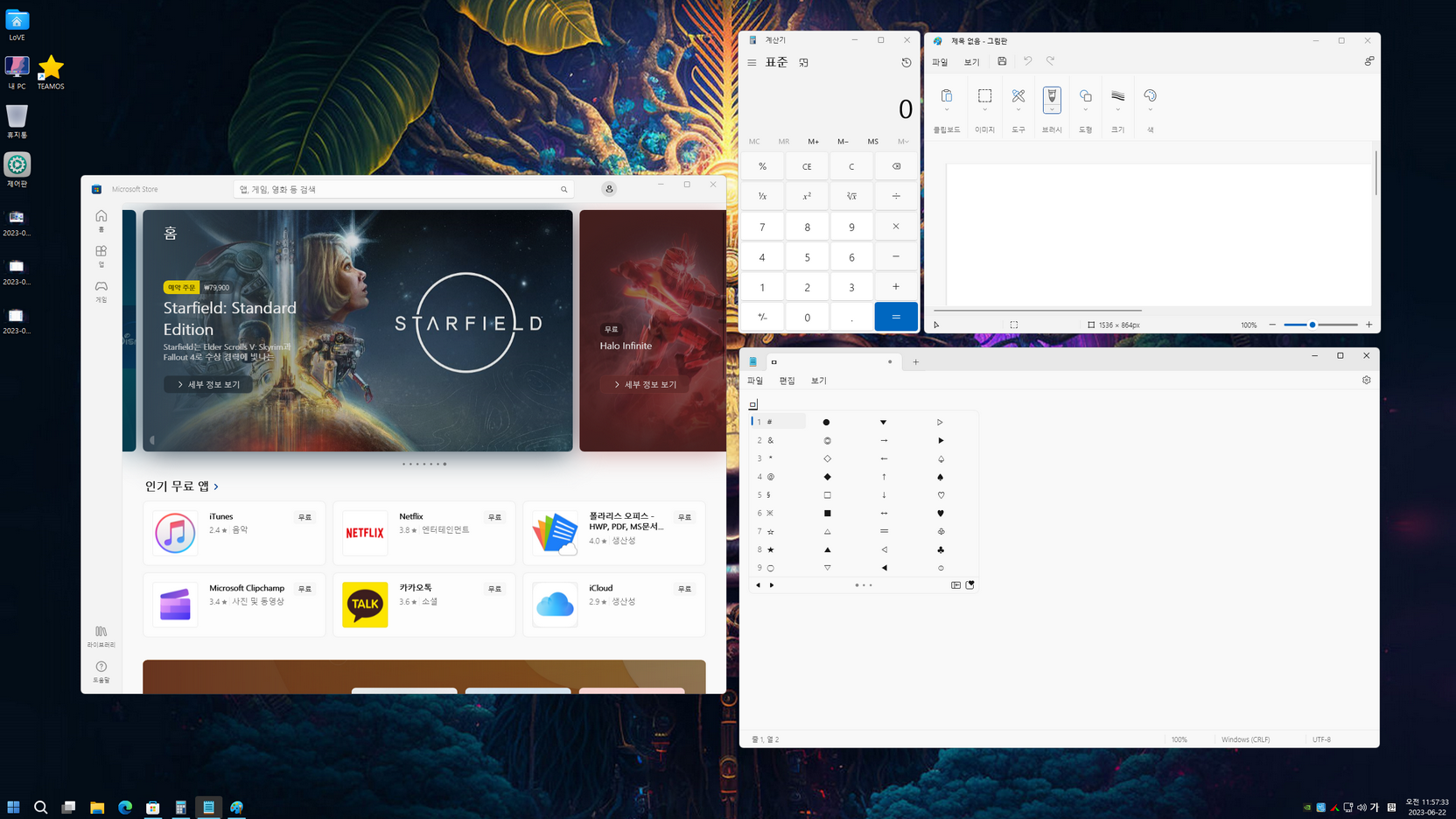The image size is (1456, 819).
Task: Expand Paint size dropdown chevron
Action: click(x=1117, y=110)
